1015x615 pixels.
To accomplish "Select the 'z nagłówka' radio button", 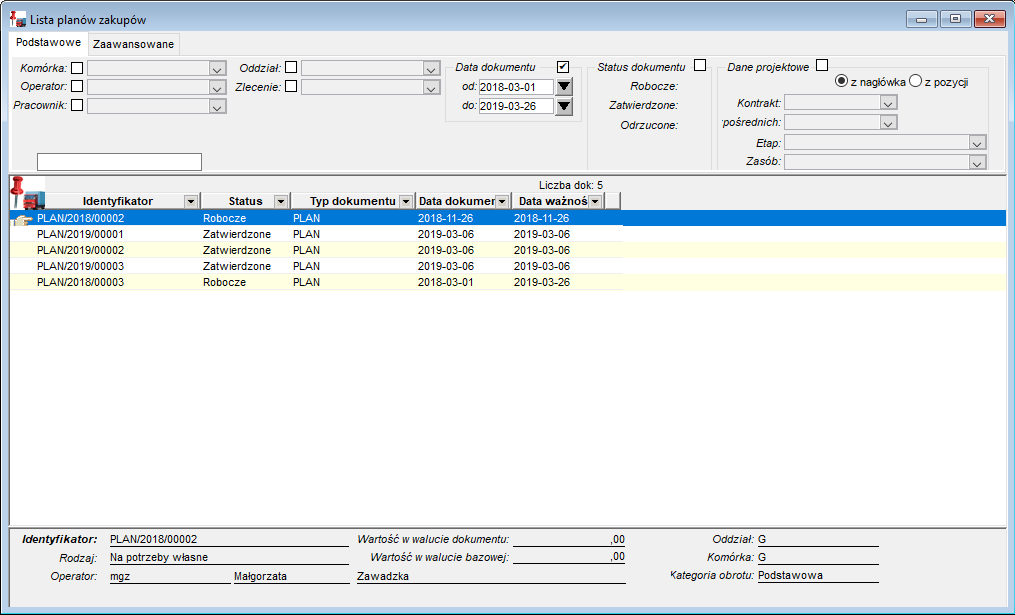I will 842,81.
